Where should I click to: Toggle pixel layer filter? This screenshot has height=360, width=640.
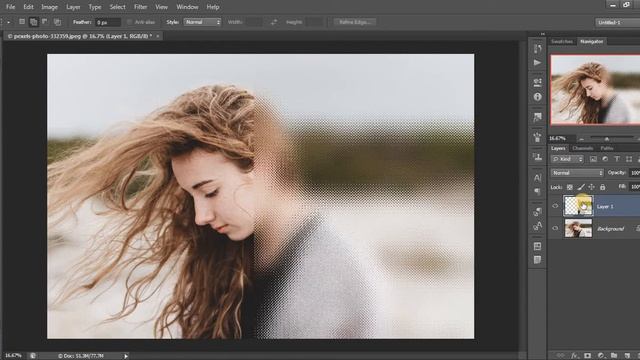coord(593,159)
